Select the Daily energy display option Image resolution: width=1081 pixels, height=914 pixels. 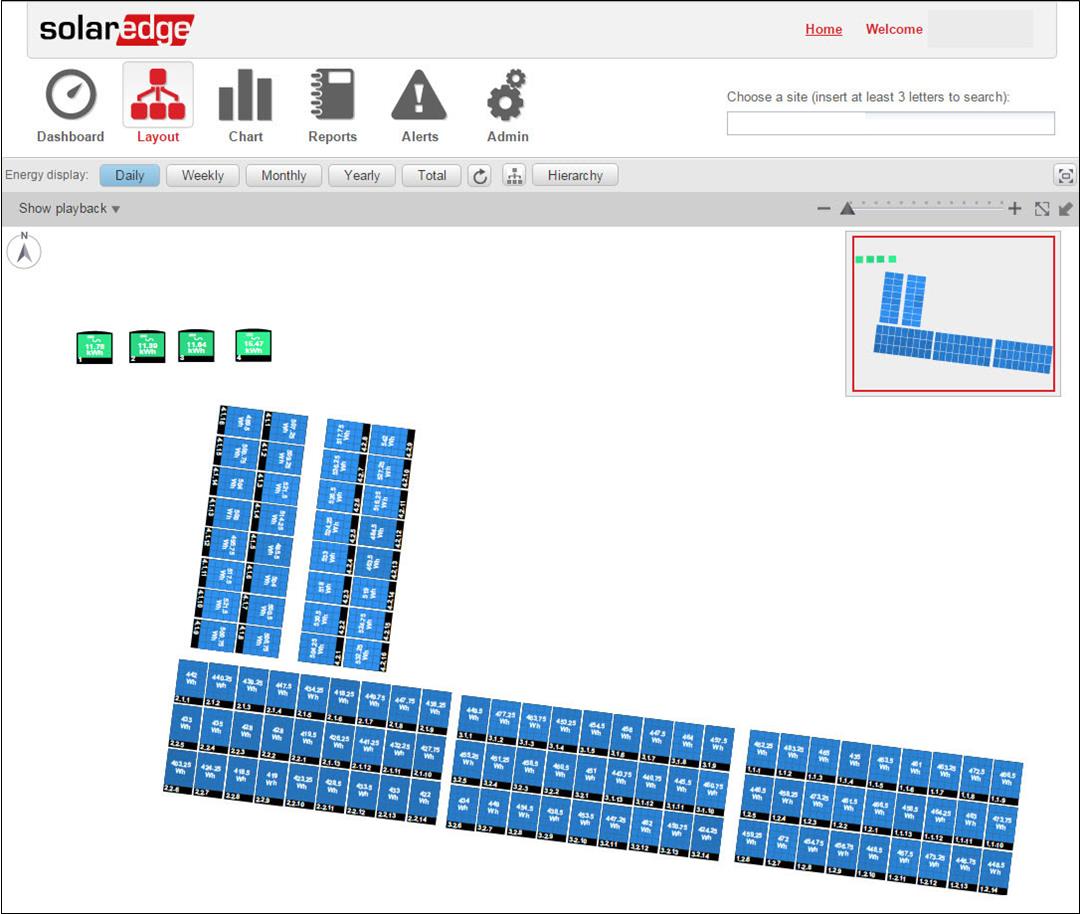tap(130, 176)
